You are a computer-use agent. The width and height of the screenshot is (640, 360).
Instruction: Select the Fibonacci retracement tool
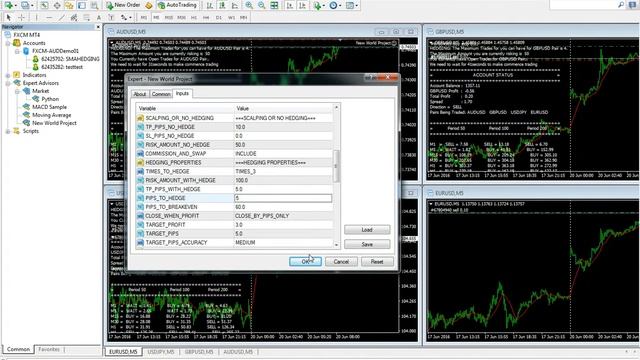[x=87, y=18]
